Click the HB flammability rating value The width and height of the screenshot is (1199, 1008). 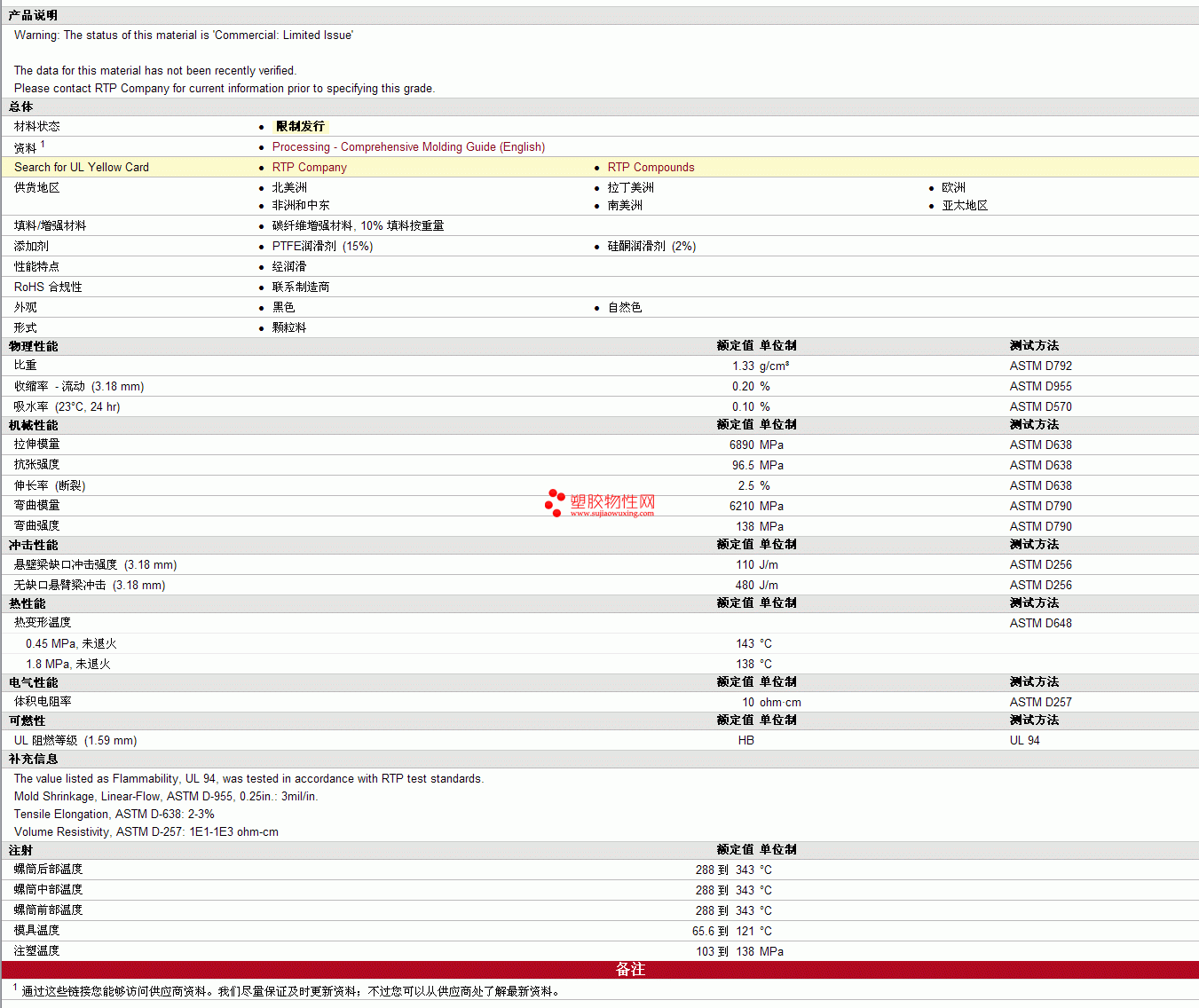pyautogui.click(x=745, y=741)
